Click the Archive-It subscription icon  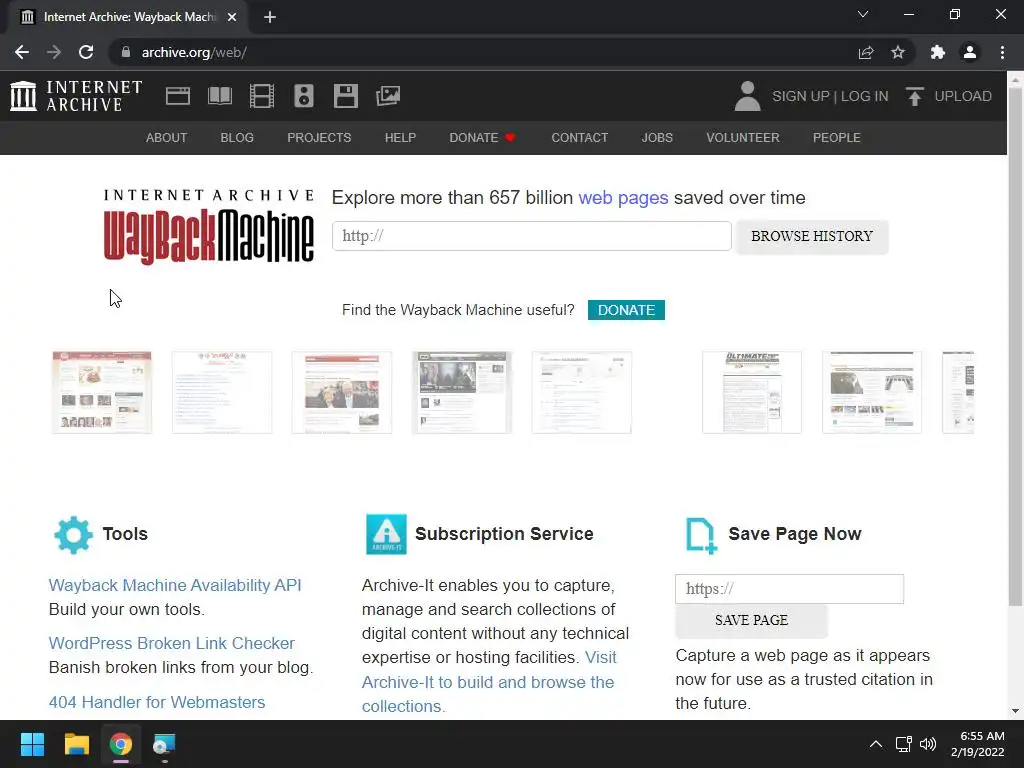coord(386,534)
